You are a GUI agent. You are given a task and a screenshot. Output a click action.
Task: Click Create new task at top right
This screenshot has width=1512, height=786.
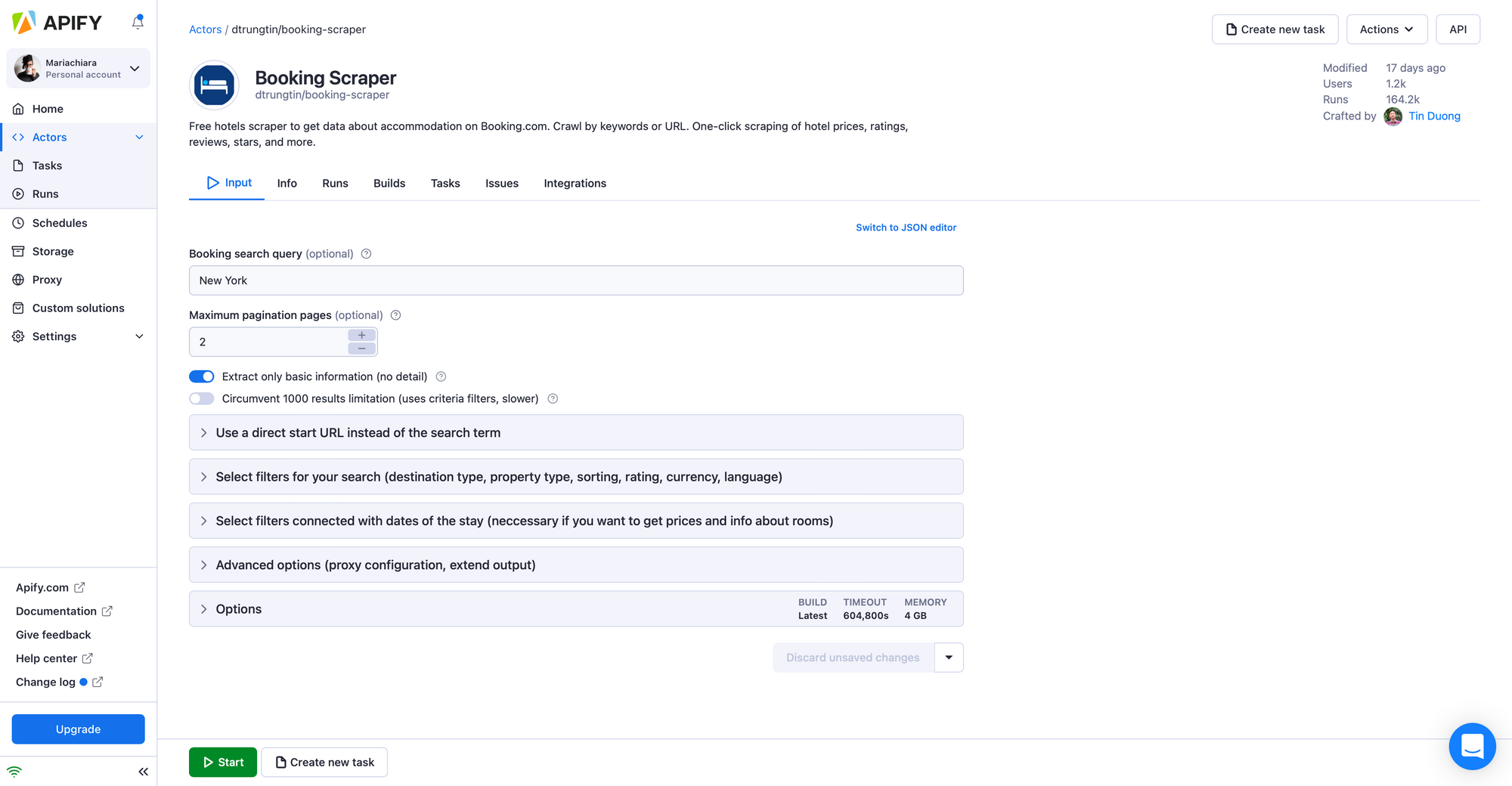(x=1275, y=29)
